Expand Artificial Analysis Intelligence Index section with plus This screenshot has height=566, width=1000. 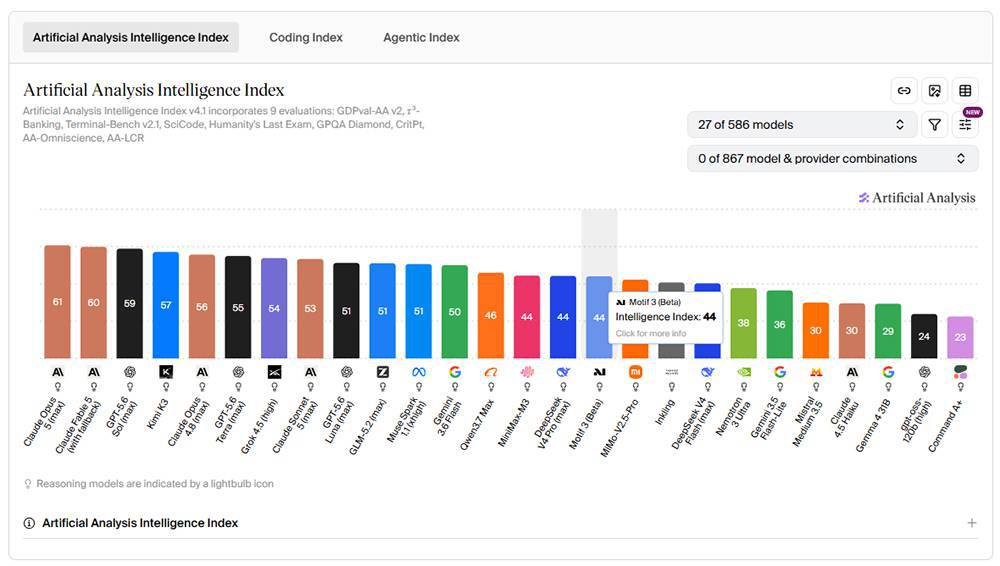click(971, 523)
